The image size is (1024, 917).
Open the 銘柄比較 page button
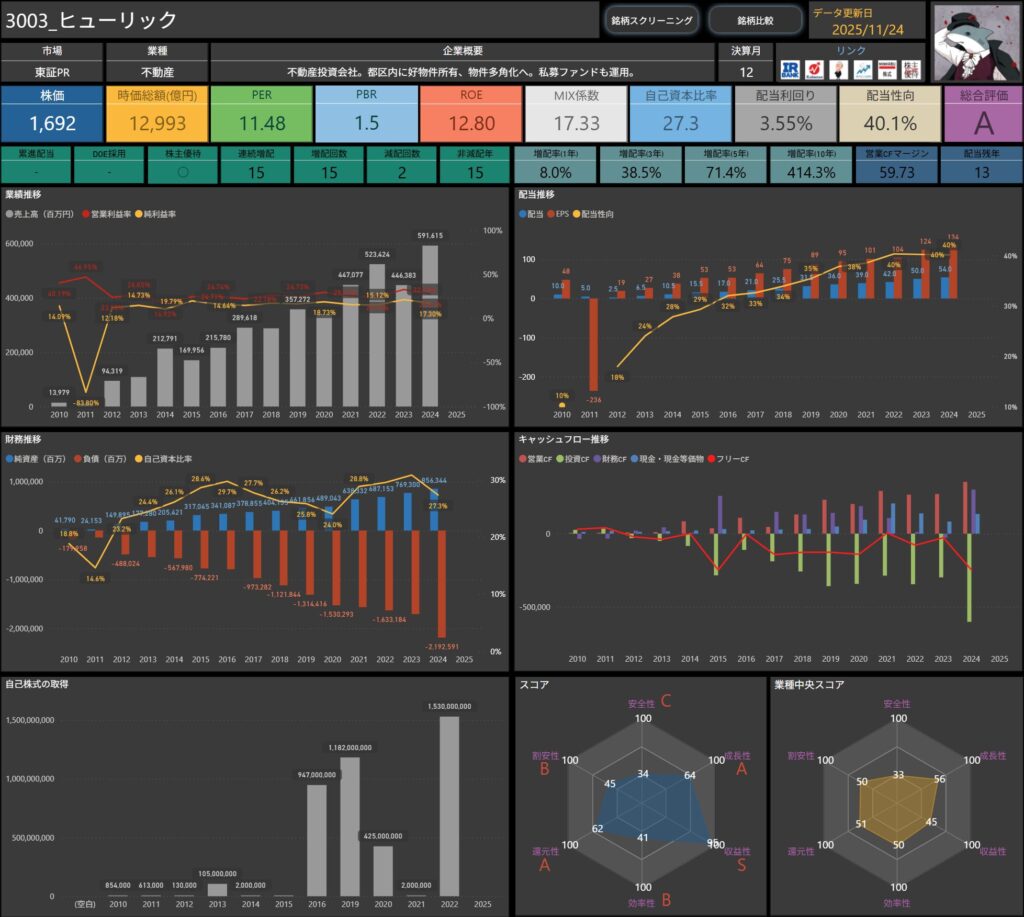755,20
